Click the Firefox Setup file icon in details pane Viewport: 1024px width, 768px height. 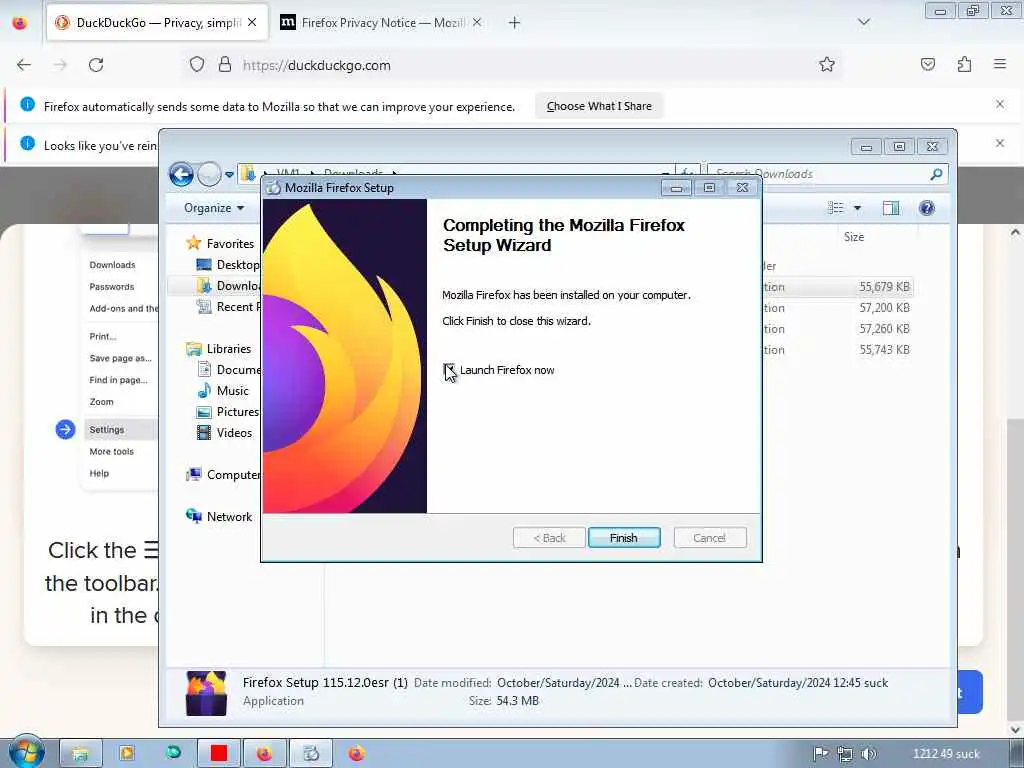point(206,693)
